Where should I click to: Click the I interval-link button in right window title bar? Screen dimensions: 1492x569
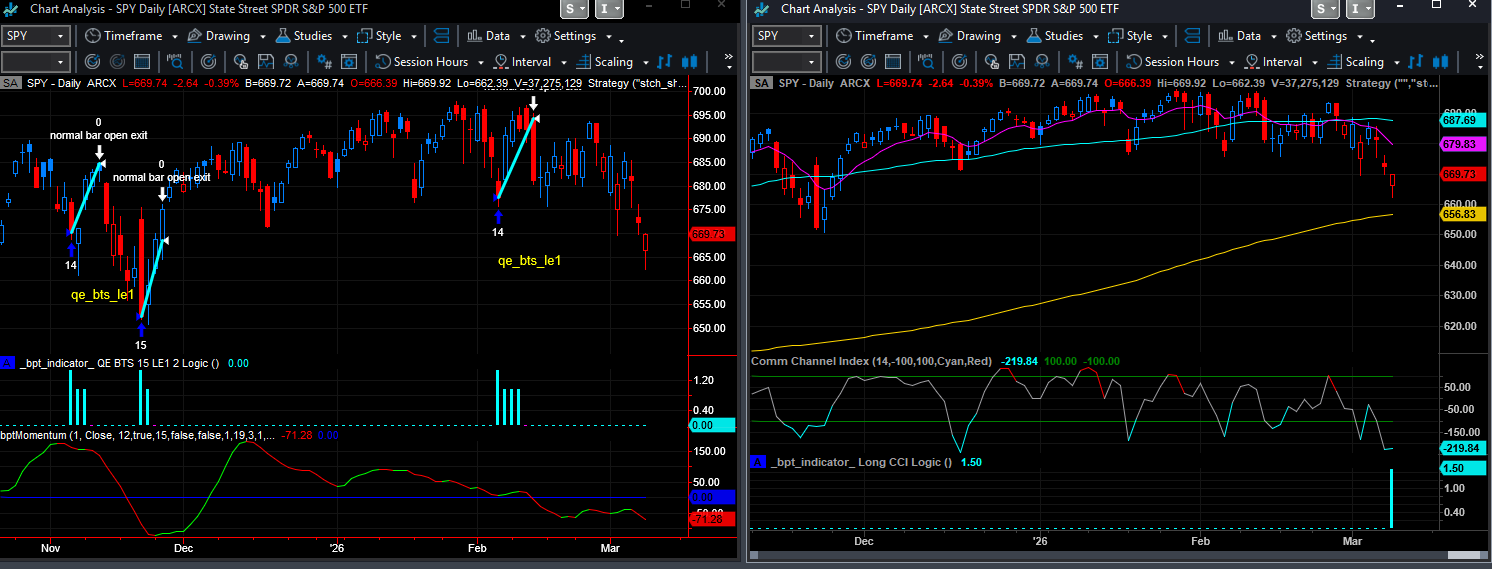click(x=1360, y=9)
